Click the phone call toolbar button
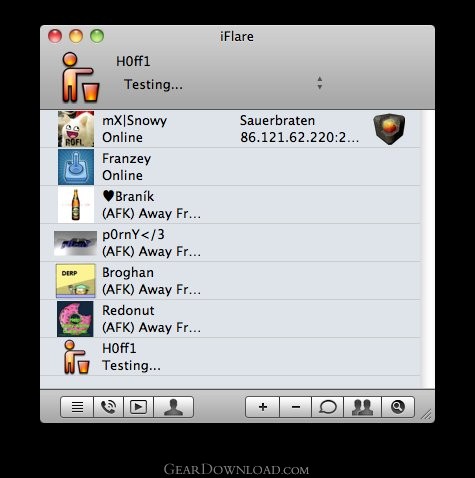This screenshot has height=478, width=475. [x=109, y=407]
